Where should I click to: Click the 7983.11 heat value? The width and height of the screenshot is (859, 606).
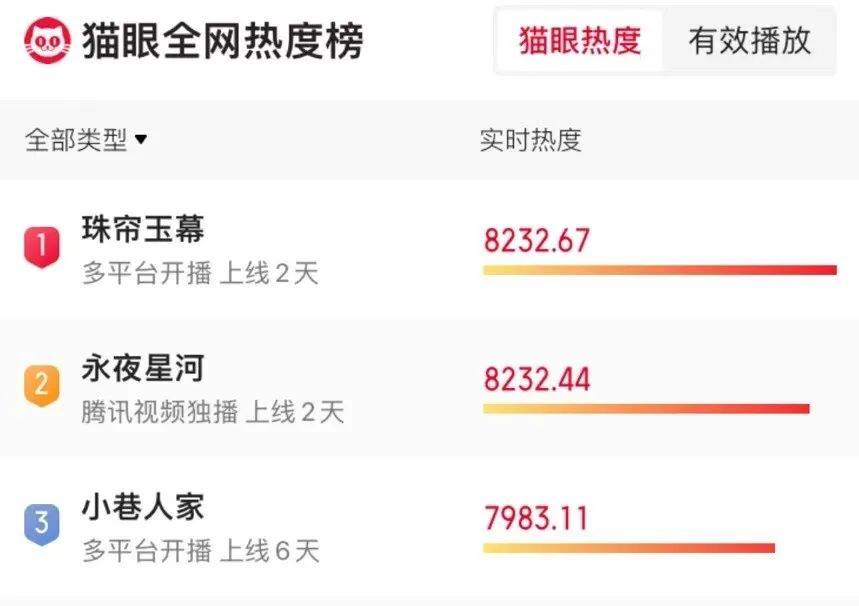tap(536, 518)
